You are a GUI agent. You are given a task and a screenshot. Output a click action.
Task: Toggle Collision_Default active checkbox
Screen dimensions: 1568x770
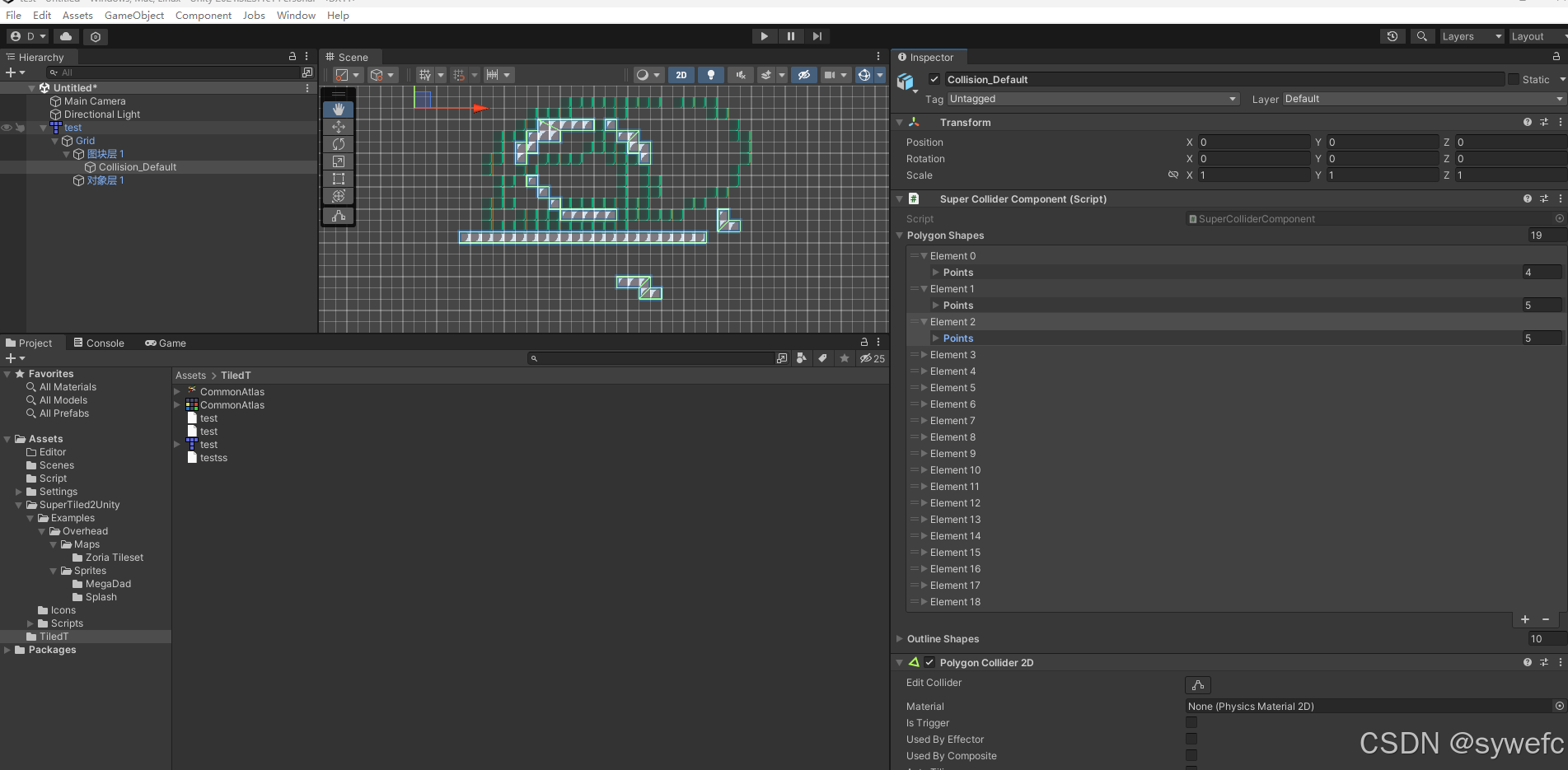[934, 79]
